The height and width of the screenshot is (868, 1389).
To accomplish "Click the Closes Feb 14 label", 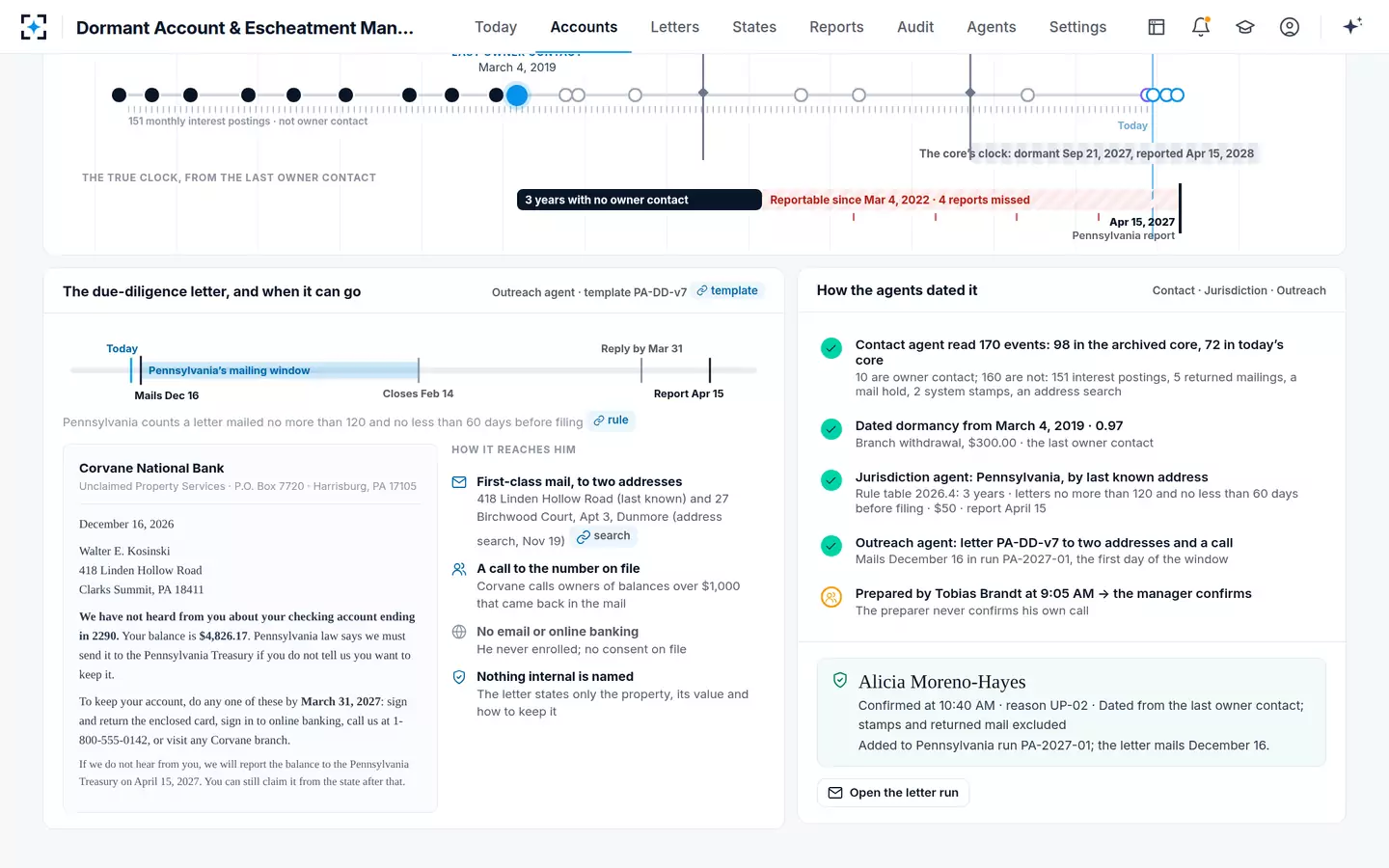I will click(x=418, y=393).
